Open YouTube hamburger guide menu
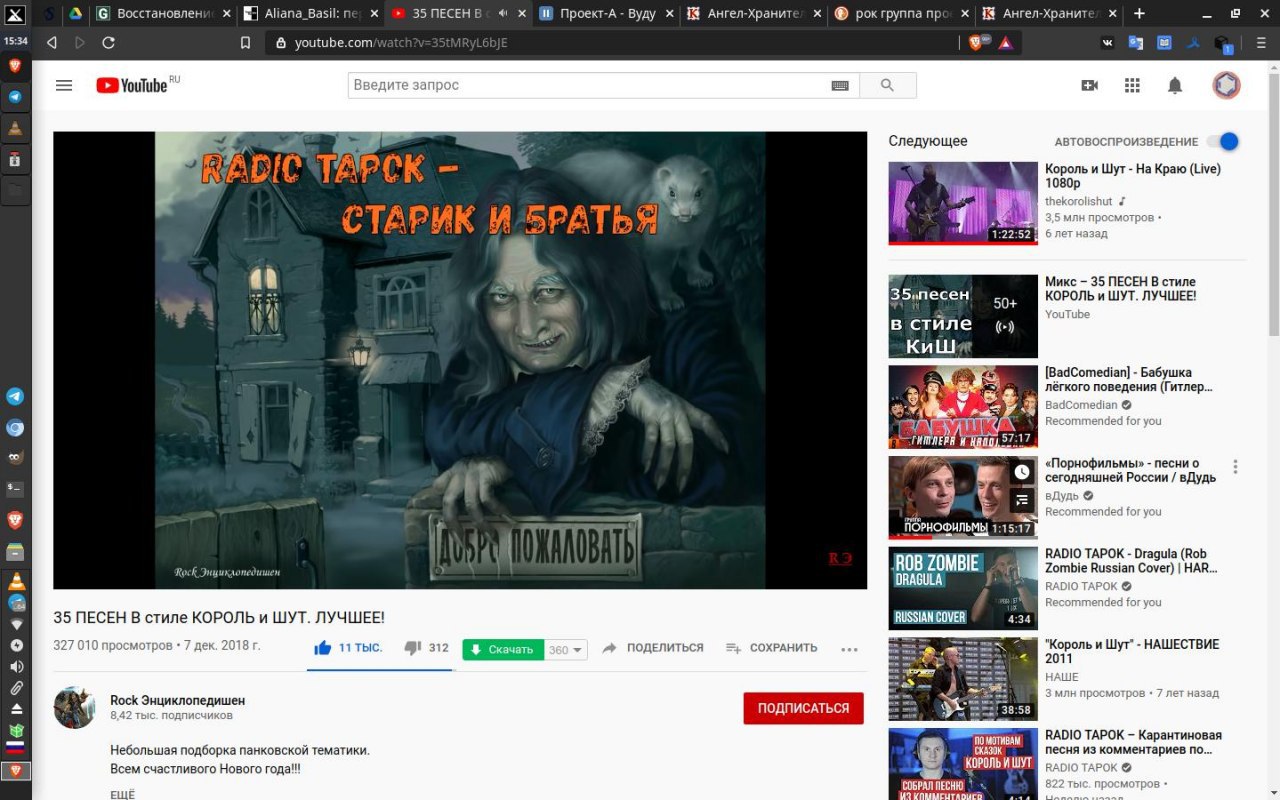 tap(64, 85)
